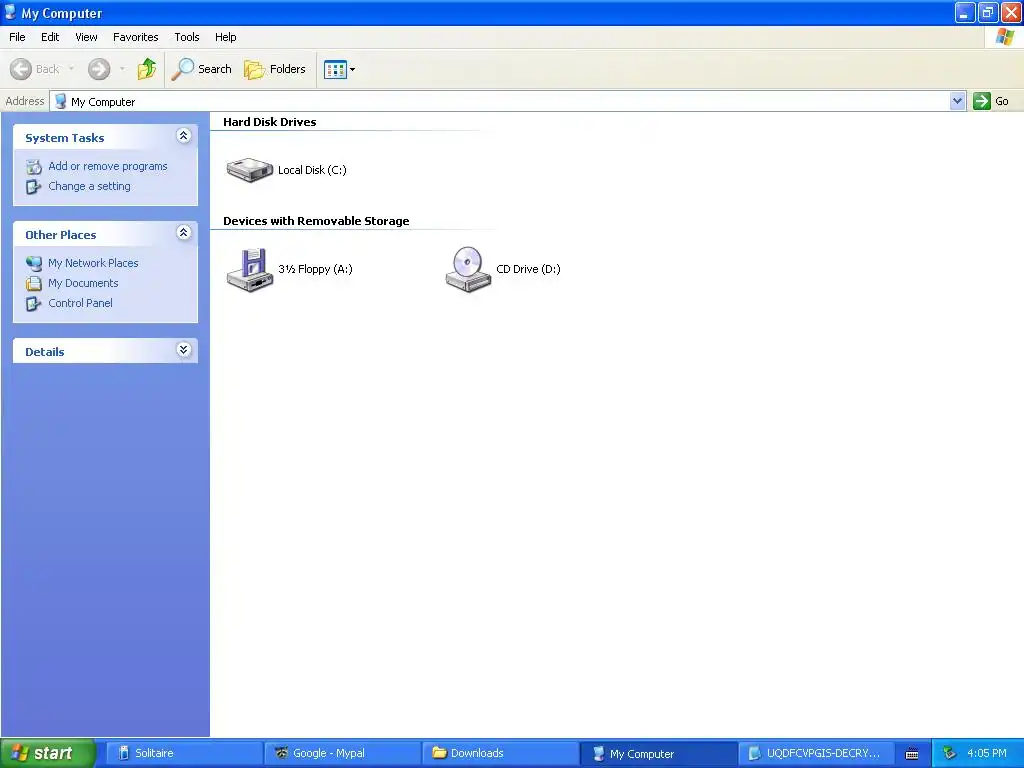Go to My Documents link
The width and height of the screenshot is (1024, 768).
[x=83, y=283]
